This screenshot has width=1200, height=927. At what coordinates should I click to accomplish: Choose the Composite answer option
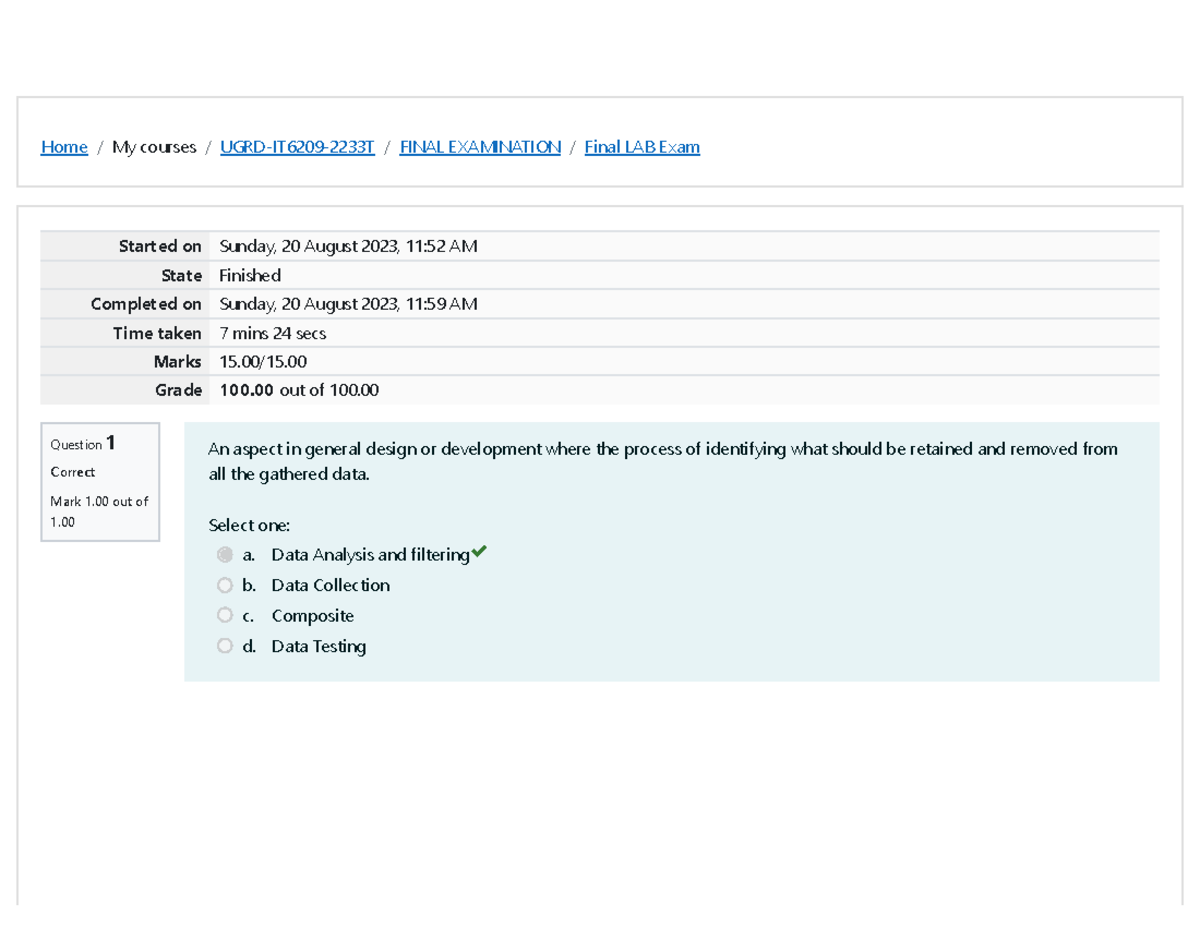[x=225, y=614]
